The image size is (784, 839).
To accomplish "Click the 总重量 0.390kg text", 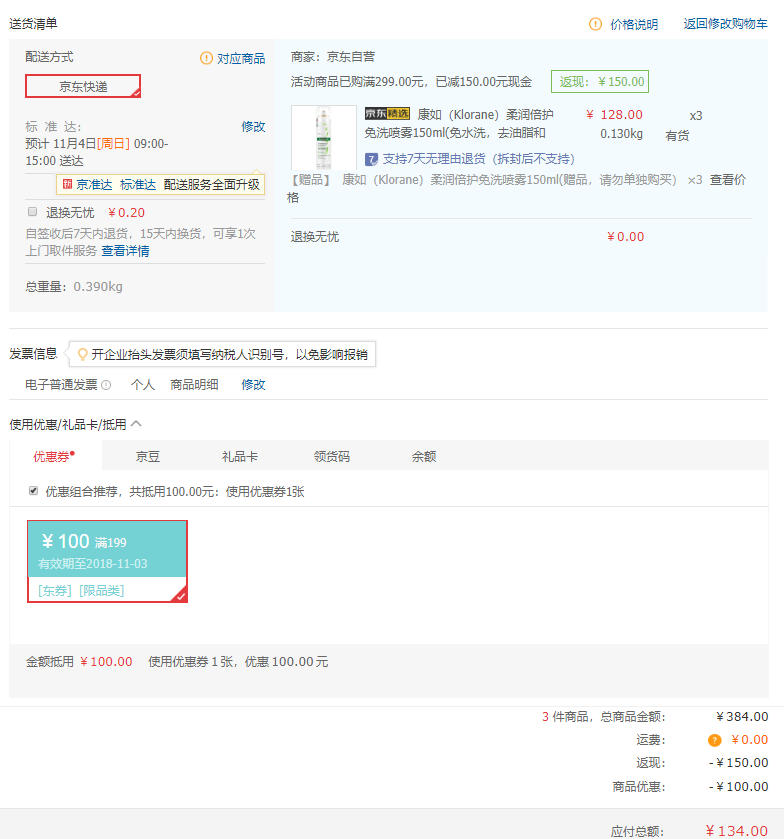I will click(x=74, y=287).
